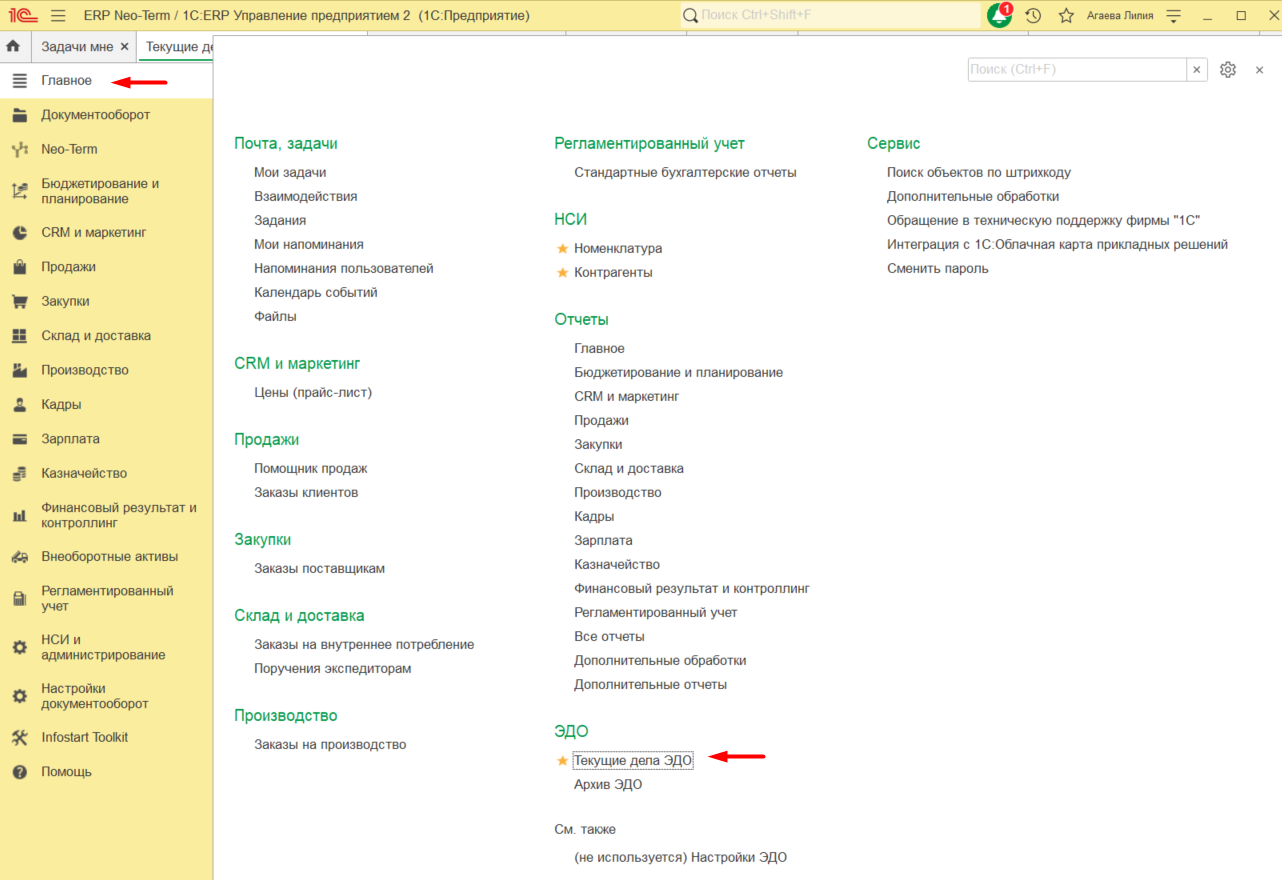Close the tab "Задачи мне"
Screen dimensions: 1282x880
[124, 46]
